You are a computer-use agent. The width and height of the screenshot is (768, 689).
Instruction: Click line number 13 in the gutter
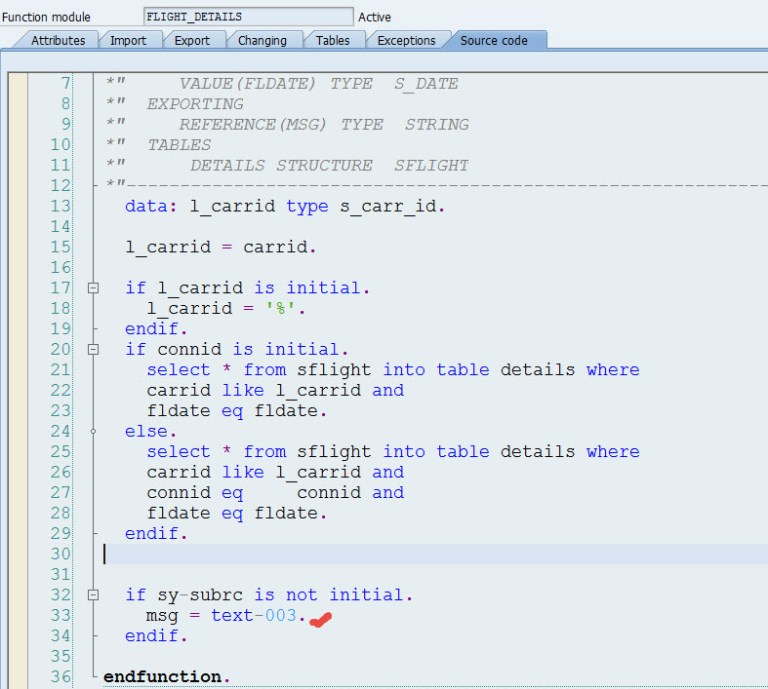(60, 206)
